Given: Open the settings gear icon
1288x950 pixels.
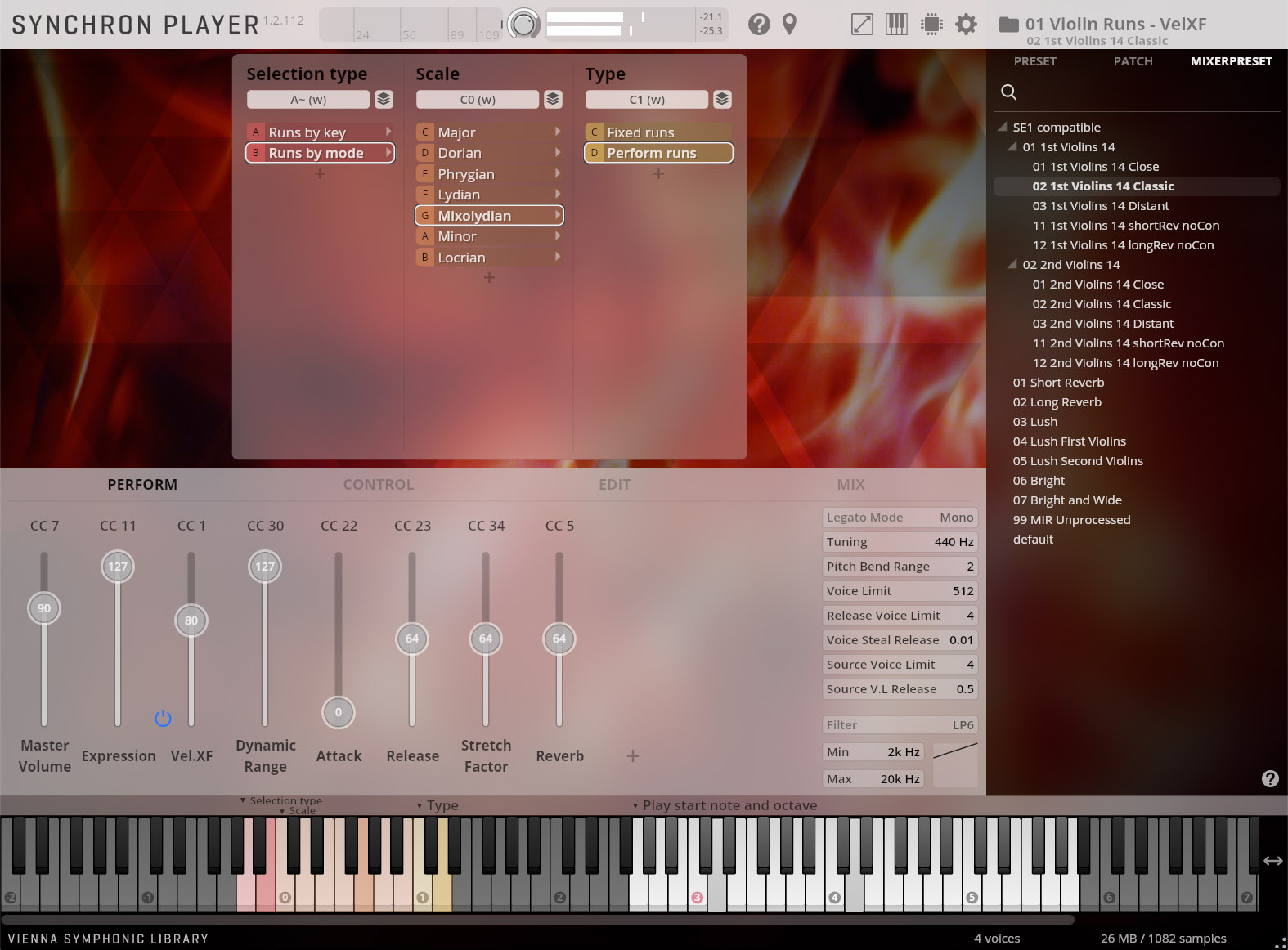Looking at the screenshot, I should pyautogui.click(x=966, y=25).
